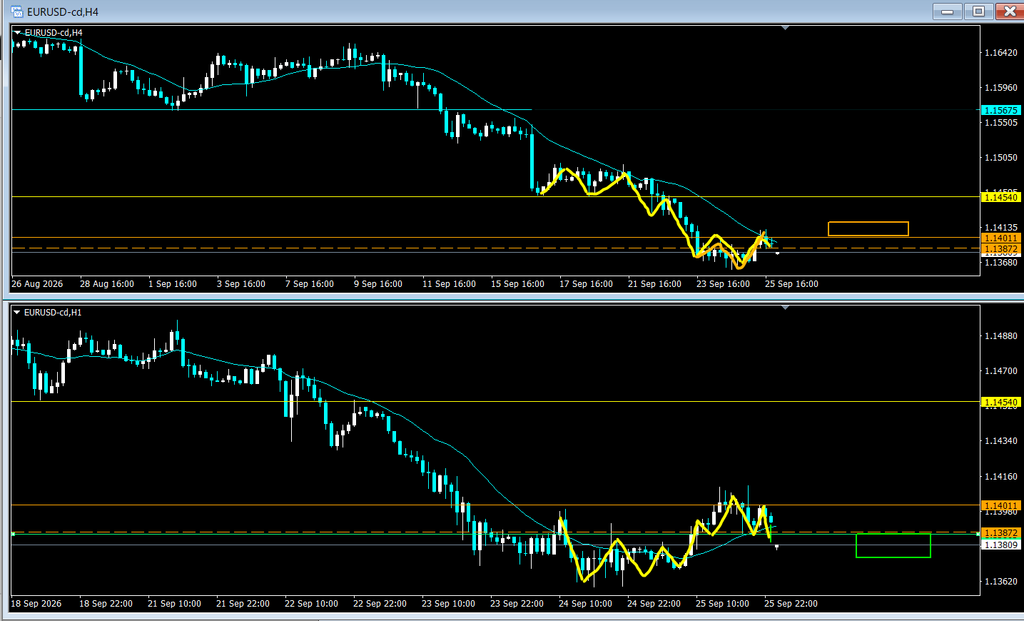The width and height of the screenshot is (1024, 621).
Task: Click the 1.13872 price label on H4 chart
Action: point(1000,249)
